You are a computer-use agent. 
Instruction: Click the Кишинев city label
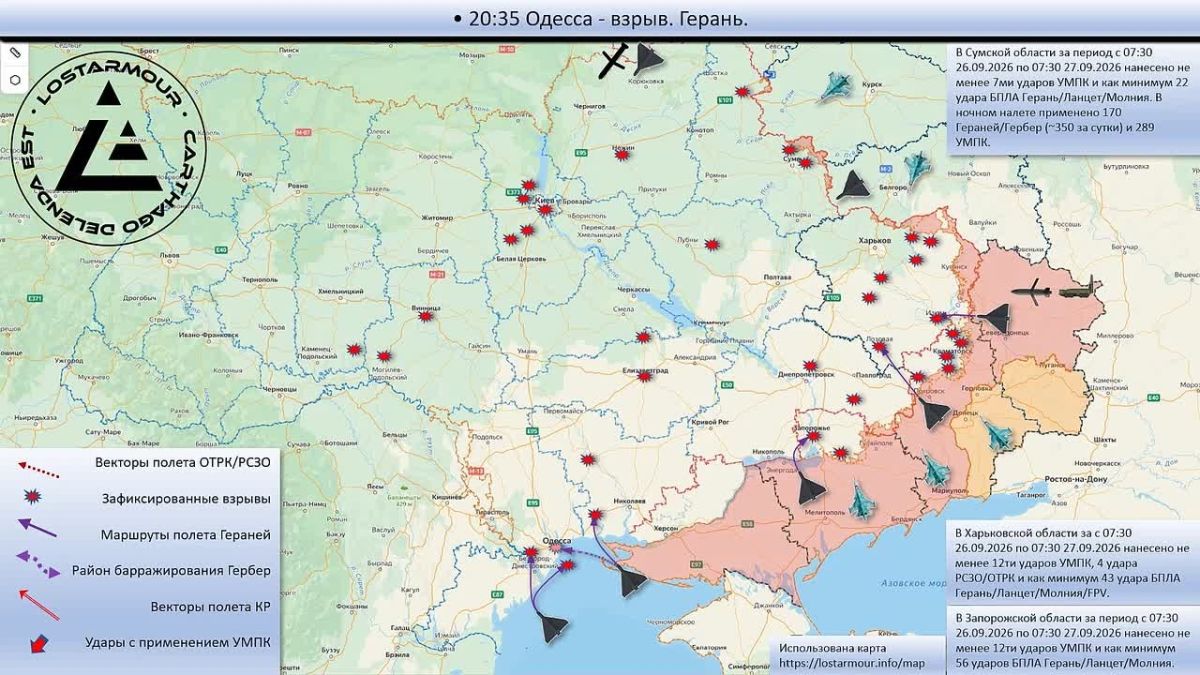(445, 496)
